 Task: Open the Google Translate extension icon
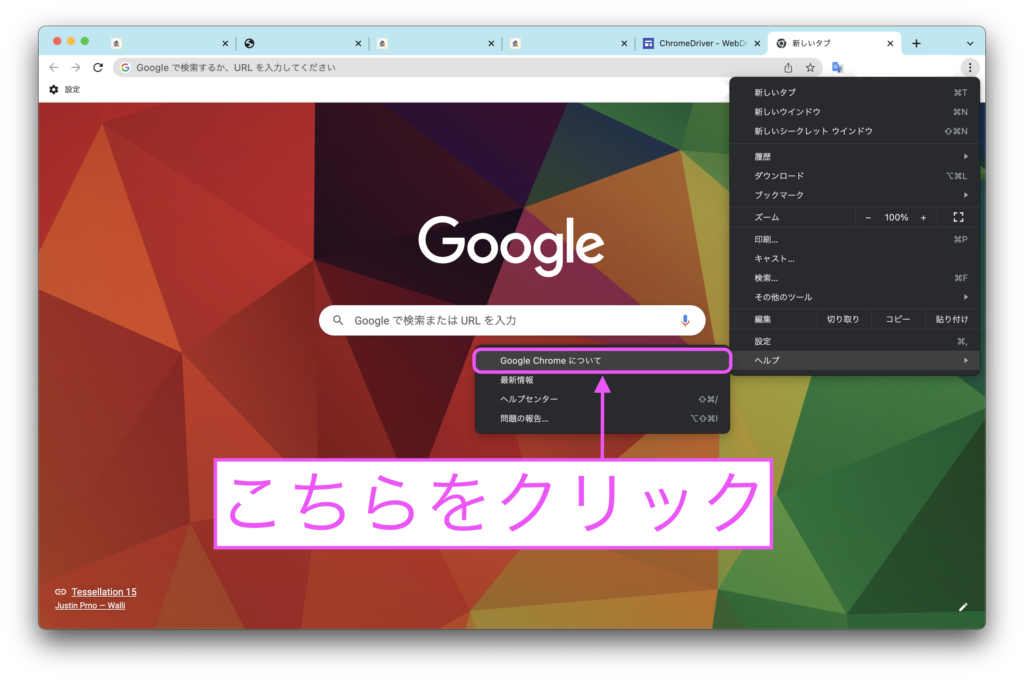tap(837, 67)
